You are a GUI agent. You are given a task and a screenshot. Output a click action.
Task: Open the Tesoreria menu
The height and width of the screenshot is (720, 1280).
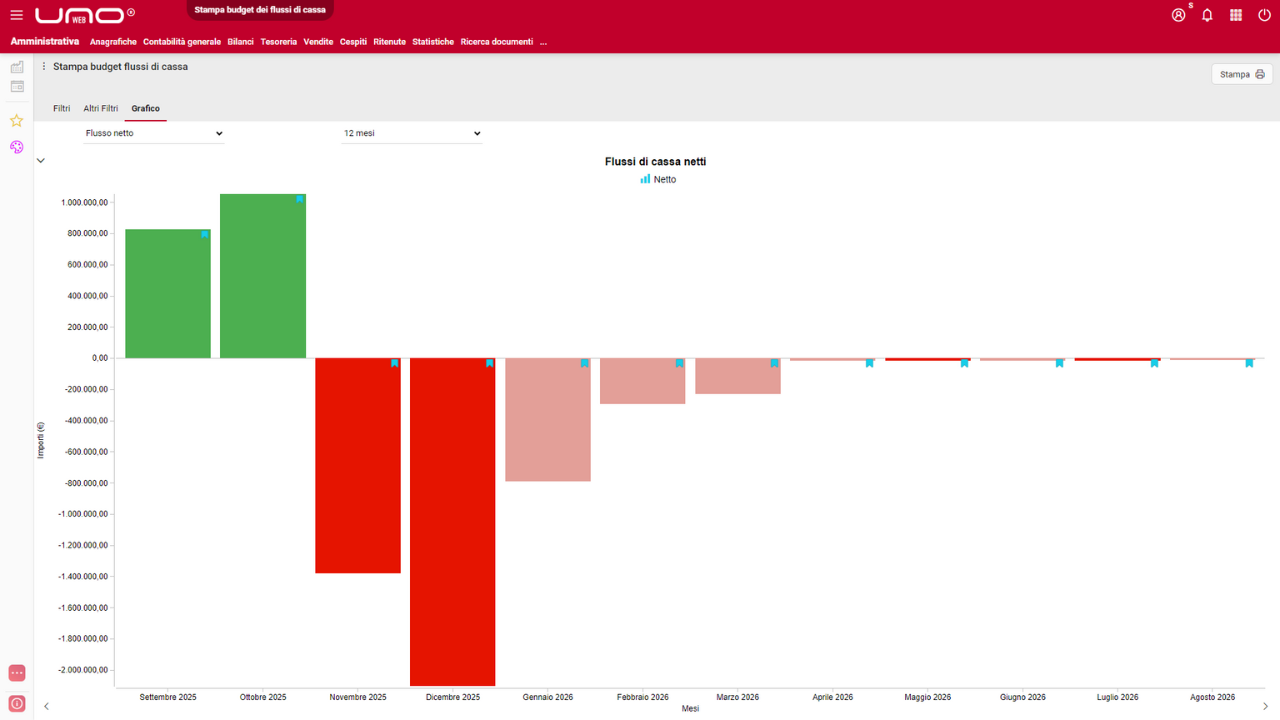278,42
